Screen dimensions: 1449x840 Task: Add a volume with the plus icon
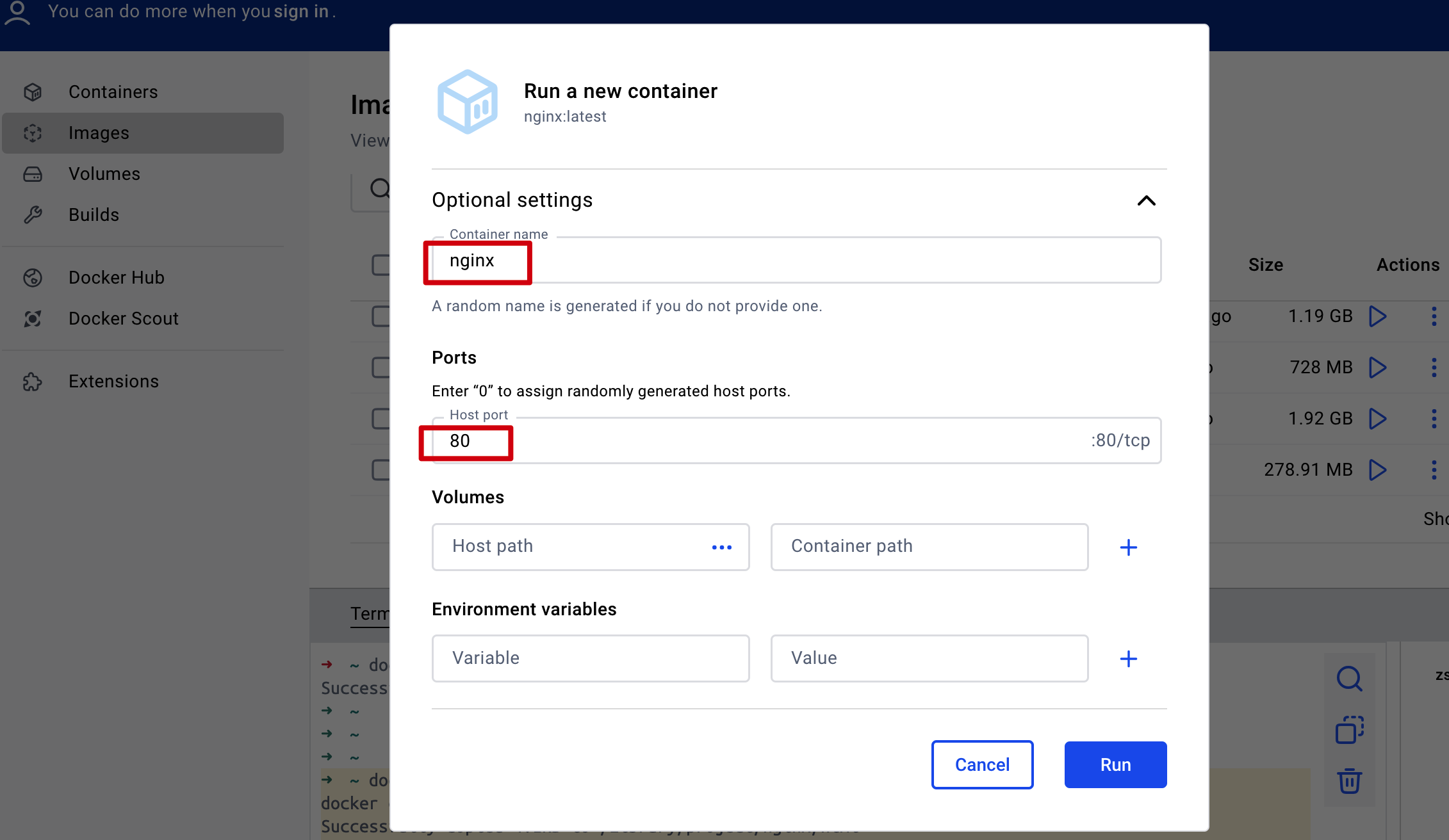1128,547
